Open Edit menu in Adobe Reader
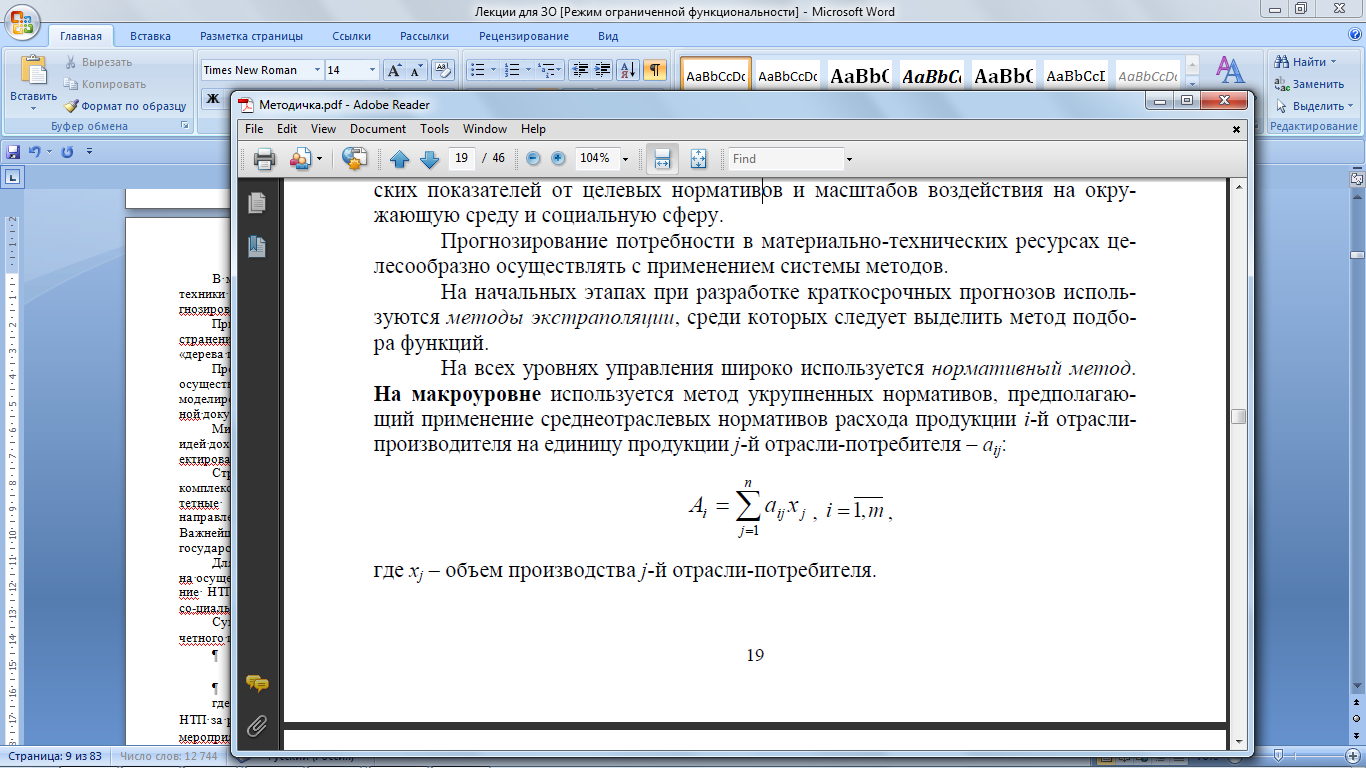1366x768 pixels. pyautogui.click(x=287, y=129)
